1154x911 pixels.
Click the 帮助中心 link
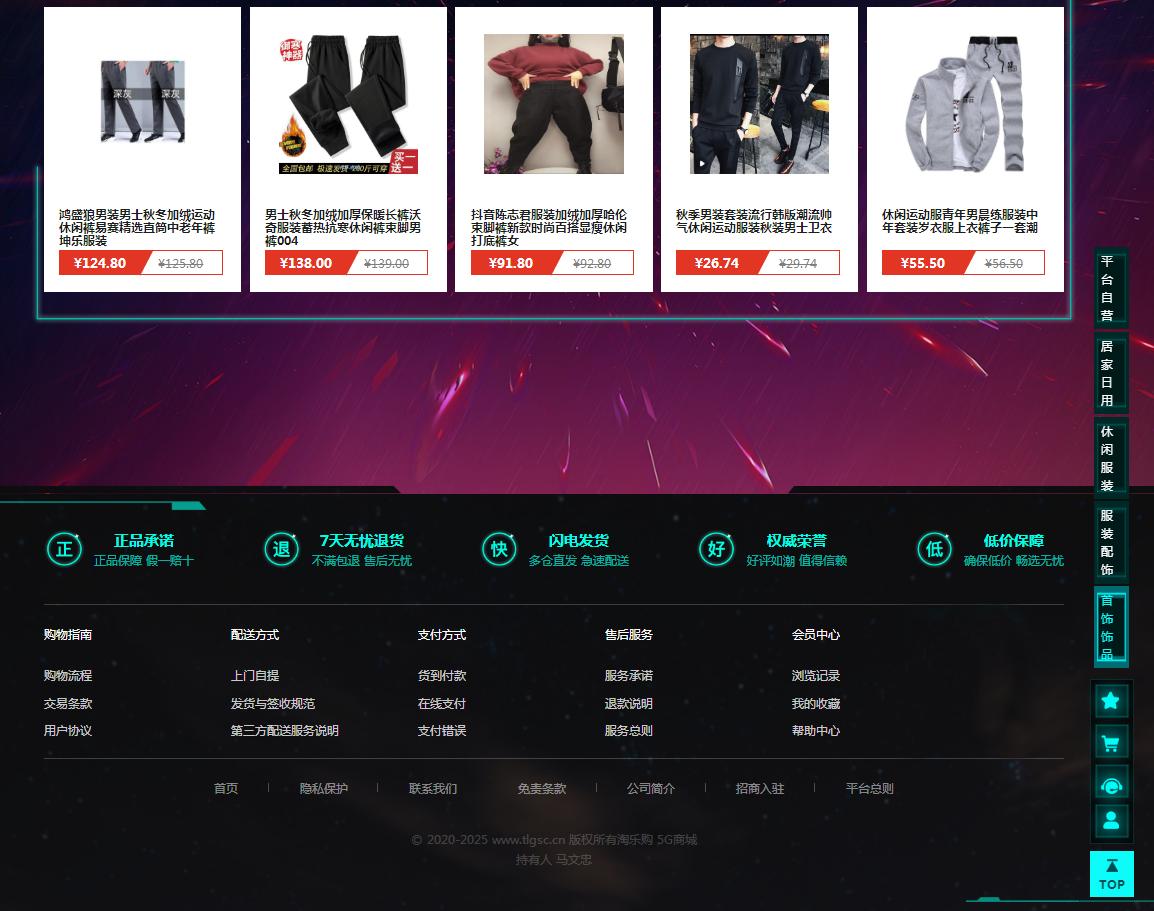coord(815,731)
